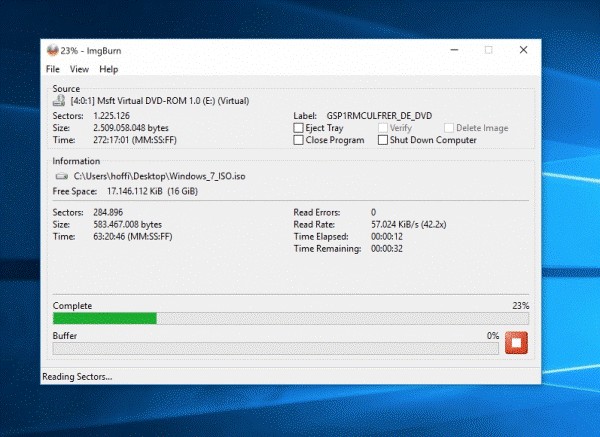This screenshot has width=600, height=437.
Task: Click the 0% buffer percentage label
Action: tap(493, 336)
